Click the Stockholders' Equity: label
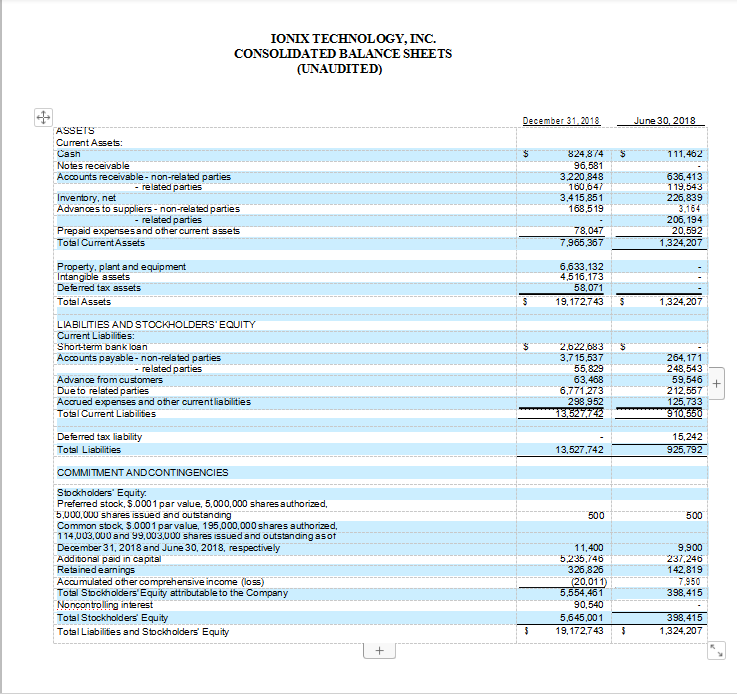 click(102, 493)
